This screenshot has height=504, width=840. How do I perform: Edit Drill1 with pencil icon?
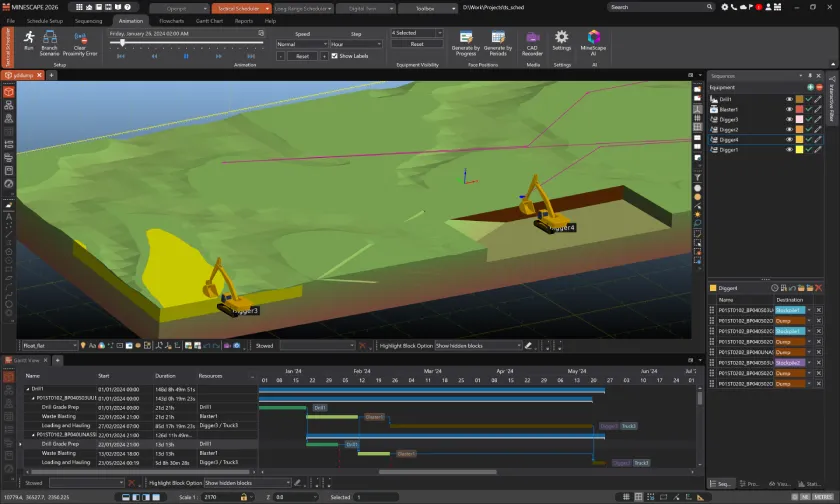818,99
